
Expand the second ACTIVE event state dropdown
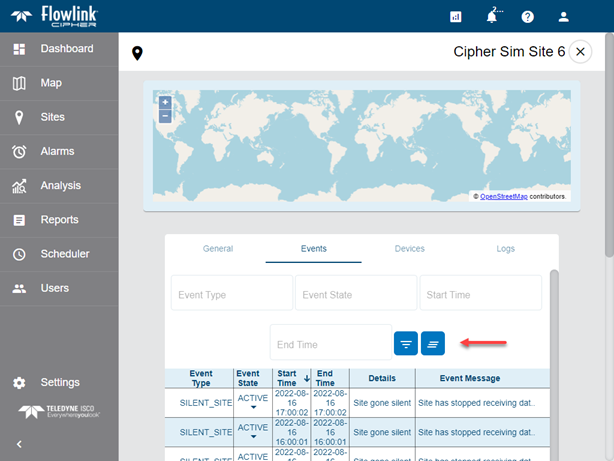pyautogui.click(x=253, y=437)
